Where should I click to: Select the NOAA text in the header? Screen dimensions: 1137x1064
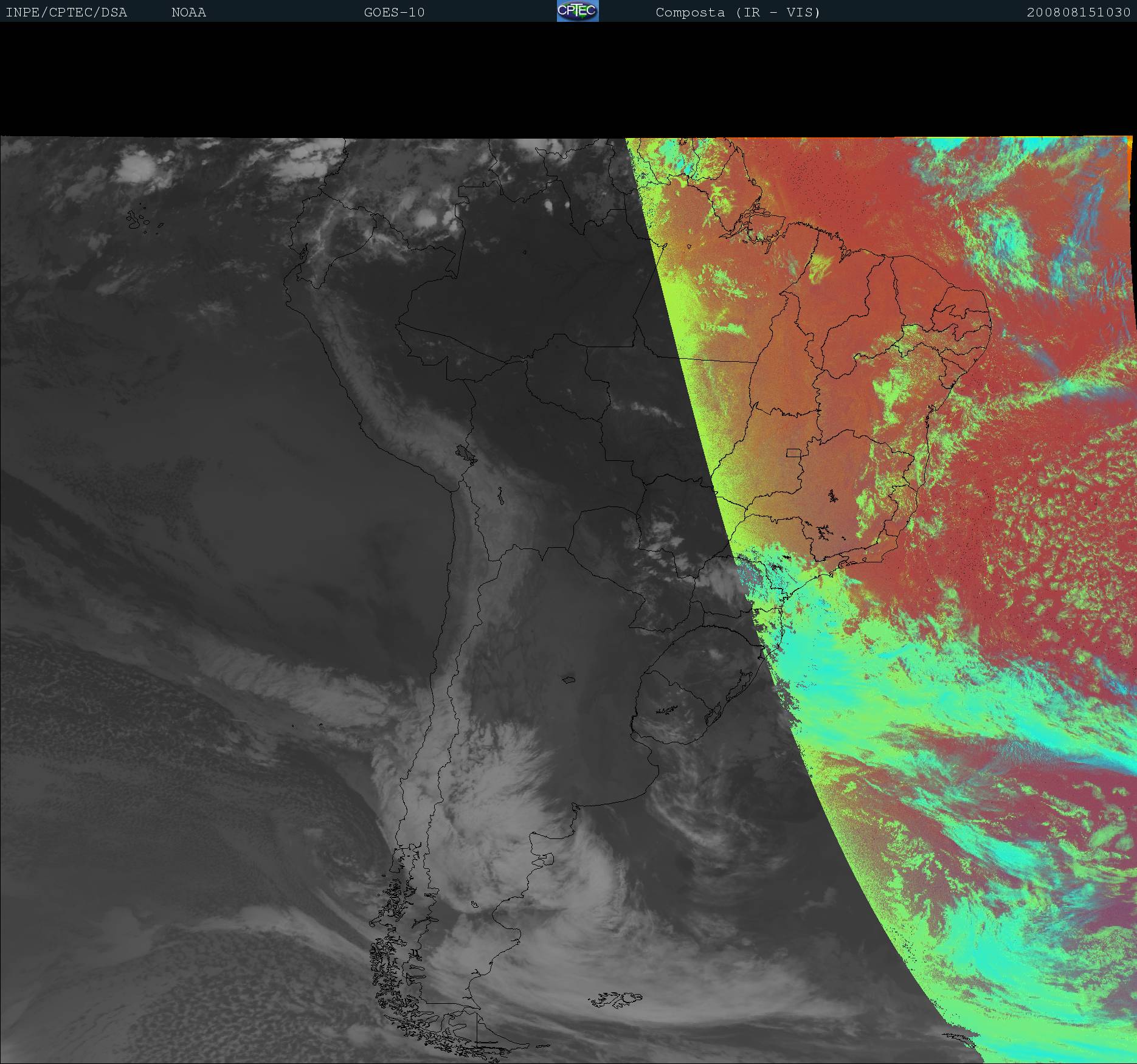click(x=188, y=13)
